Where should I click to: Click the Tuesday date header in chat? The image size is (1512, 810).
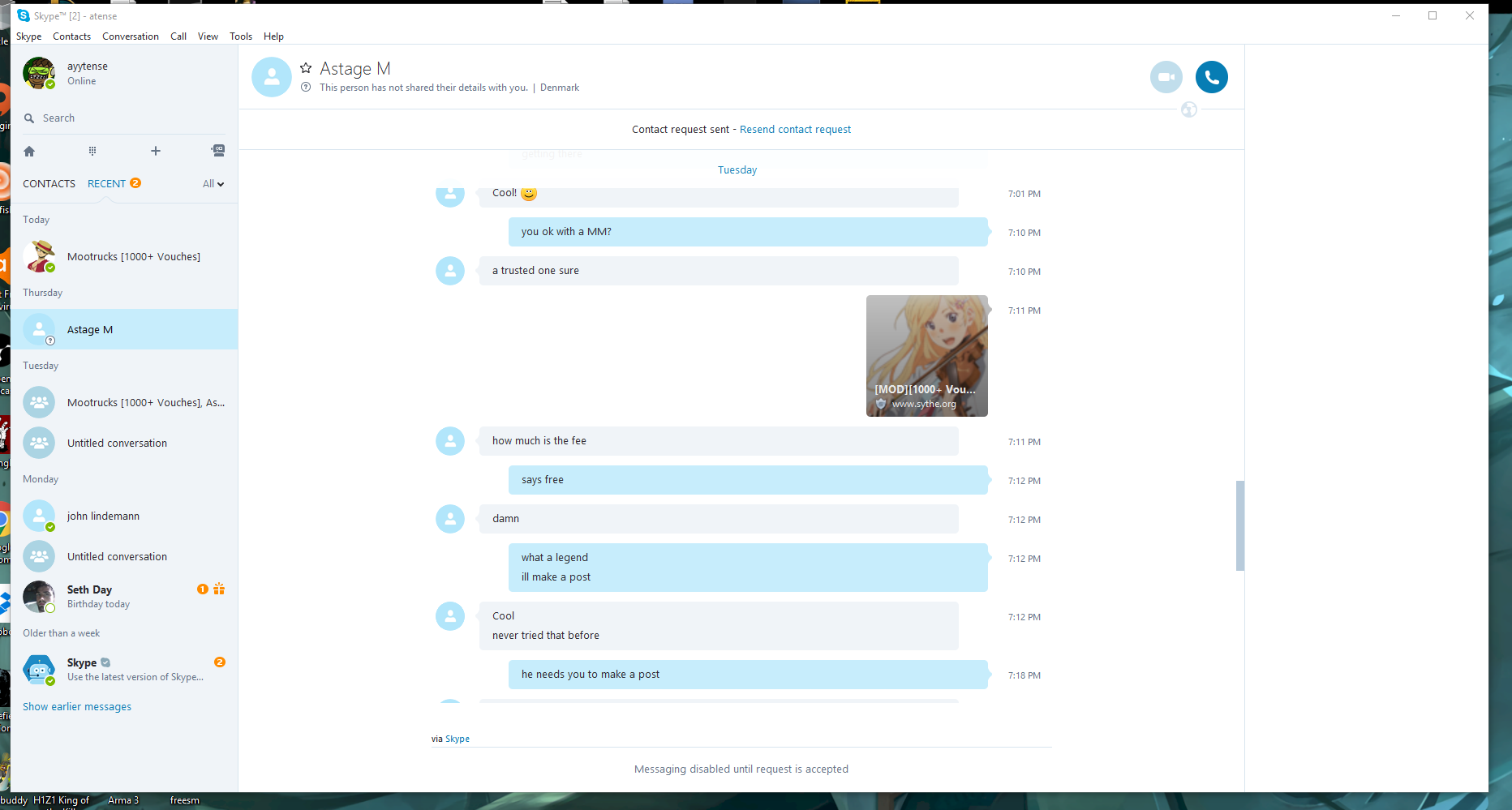(737, 170)
